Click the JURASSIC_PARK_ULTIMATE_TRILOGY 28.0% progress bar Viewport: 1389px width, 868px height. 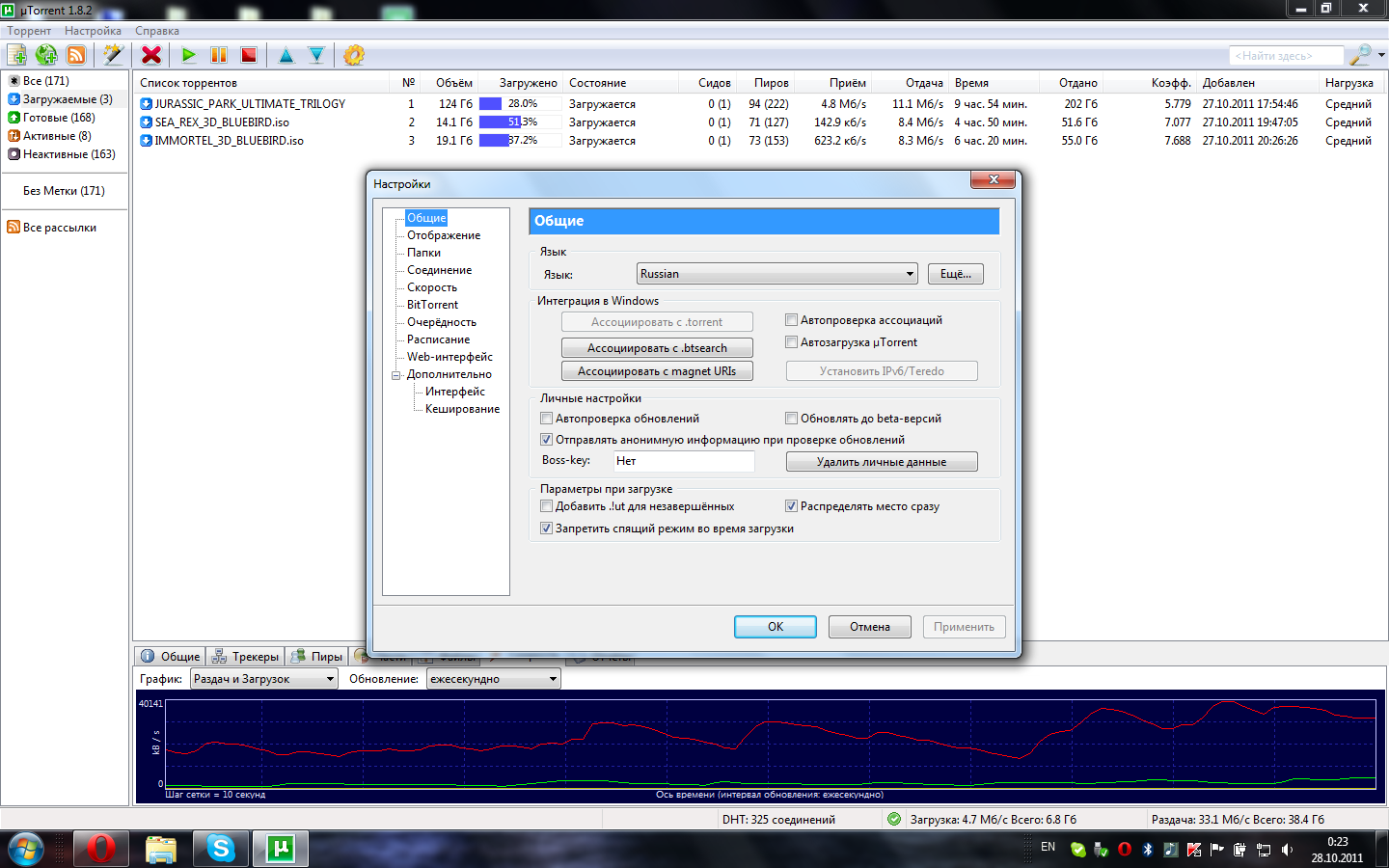click(520, 104)
